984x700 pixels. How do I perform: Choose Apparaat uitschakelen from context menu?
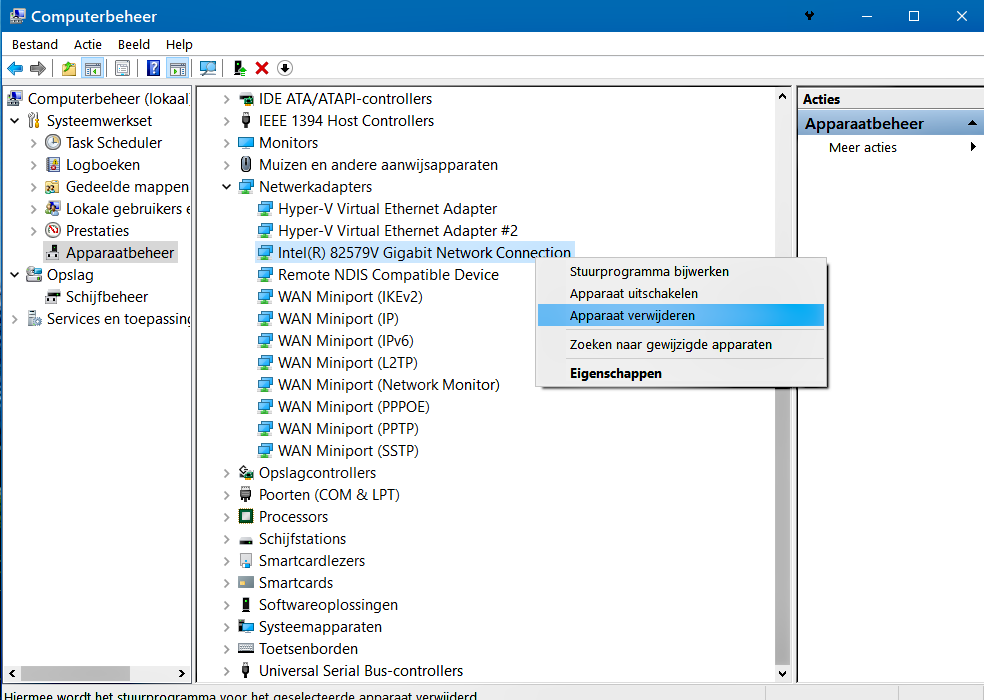(x=681, y=293)
